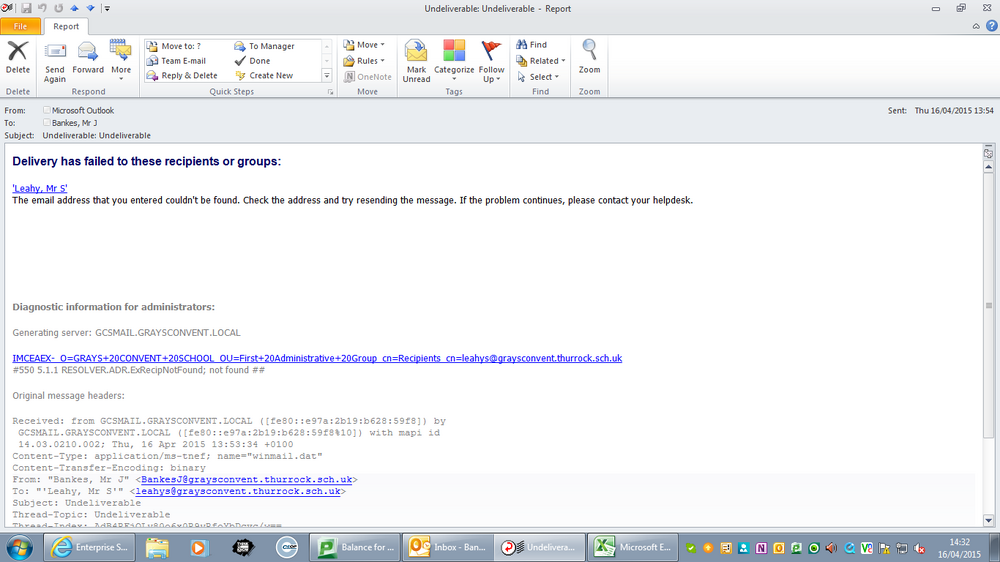Save using the Quick Access toolbar icon

click(26, 8)
